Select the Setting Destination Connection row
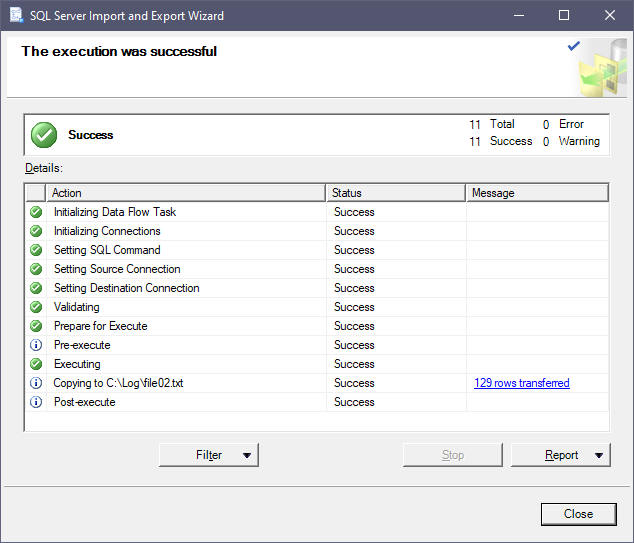The image size is (634, 543). coord(317,288)
